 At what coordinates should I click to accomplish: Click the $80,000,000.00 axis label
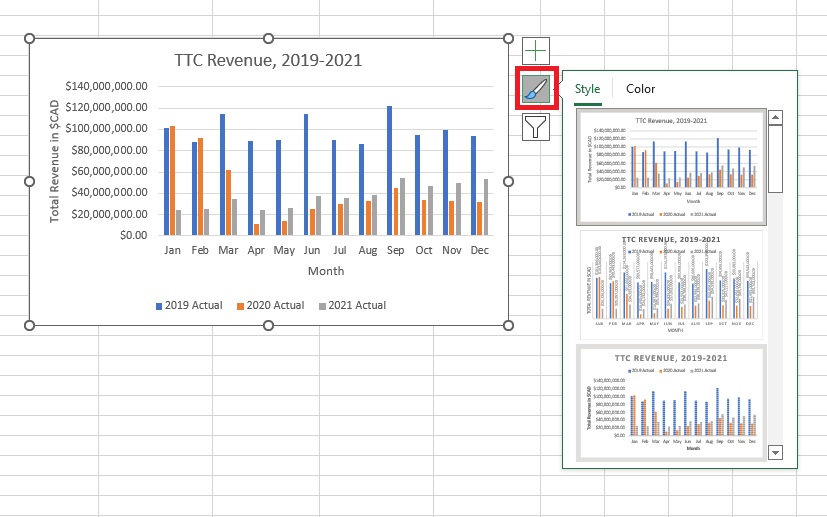coord(110,150)
